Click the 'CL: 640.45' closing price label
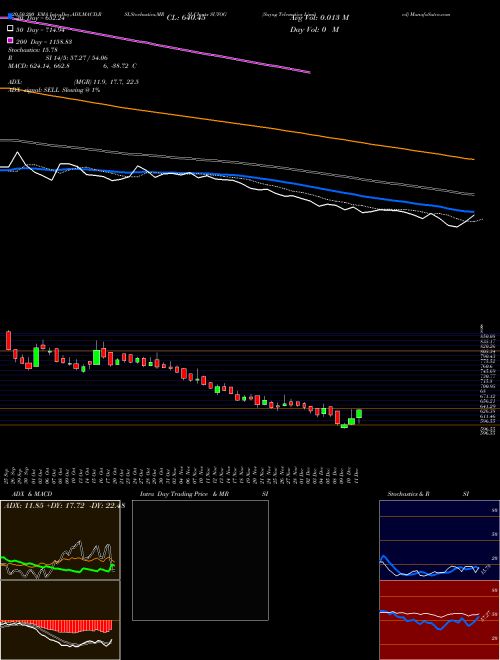Screen dimensions: 500x660 (x=186, y=18)
